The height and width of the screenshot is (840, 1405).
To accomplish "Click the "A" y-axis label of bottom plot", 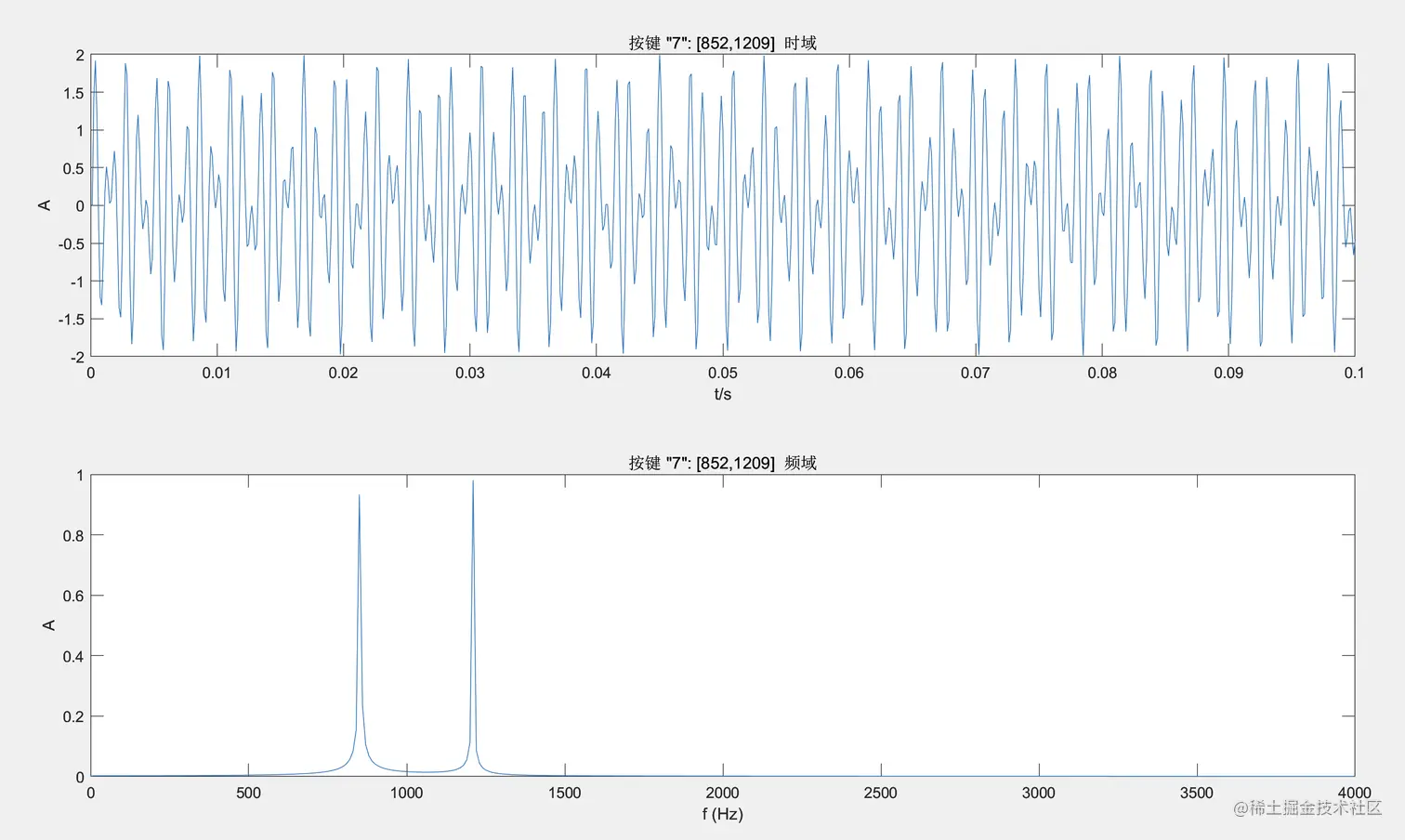I will click(x=49, y=625).
